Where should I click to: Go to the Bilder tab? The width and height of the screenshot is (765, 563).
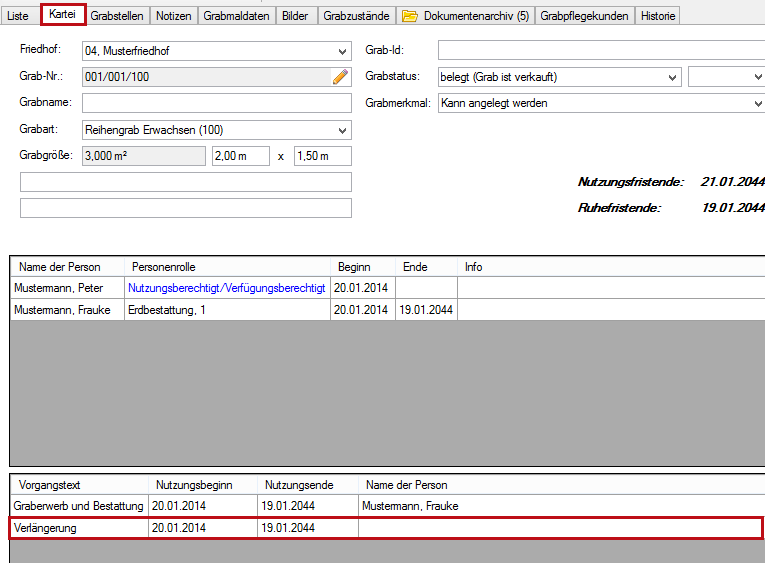pyautogui.click(x=295, y=16)
